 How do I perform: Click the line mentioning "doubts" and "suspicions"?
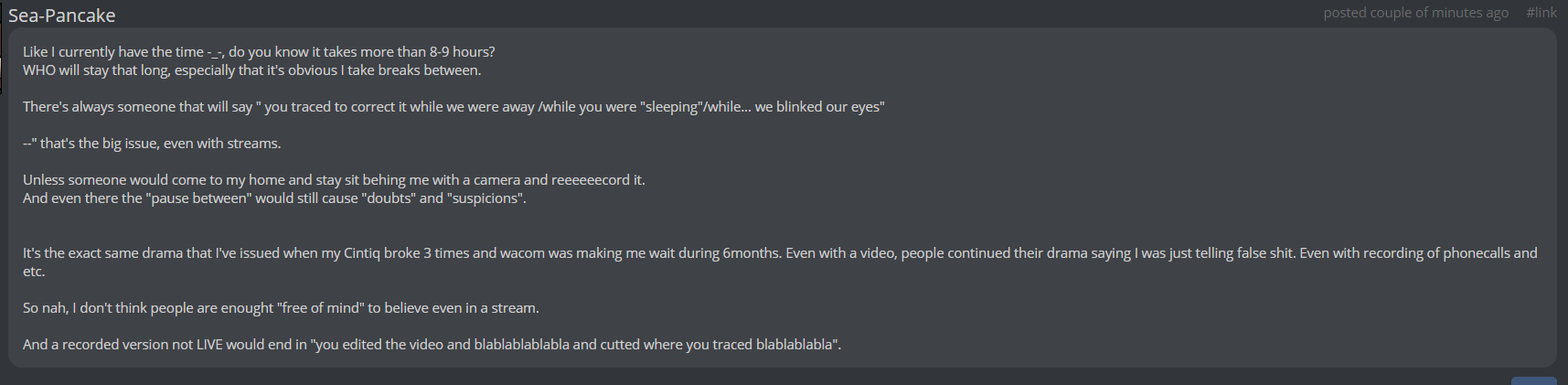point(274,198)
